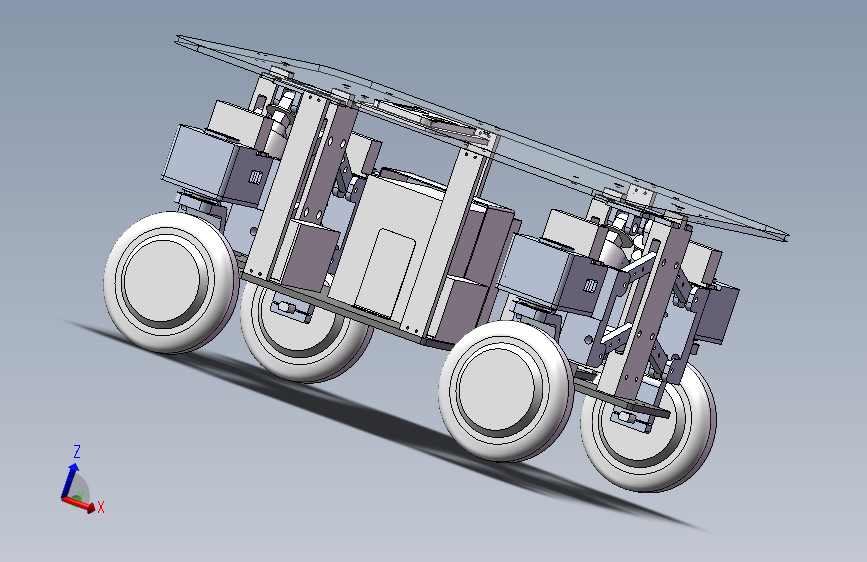
Task: Select the leftmost wheel hub of the robot
Action: click(162, 279)
